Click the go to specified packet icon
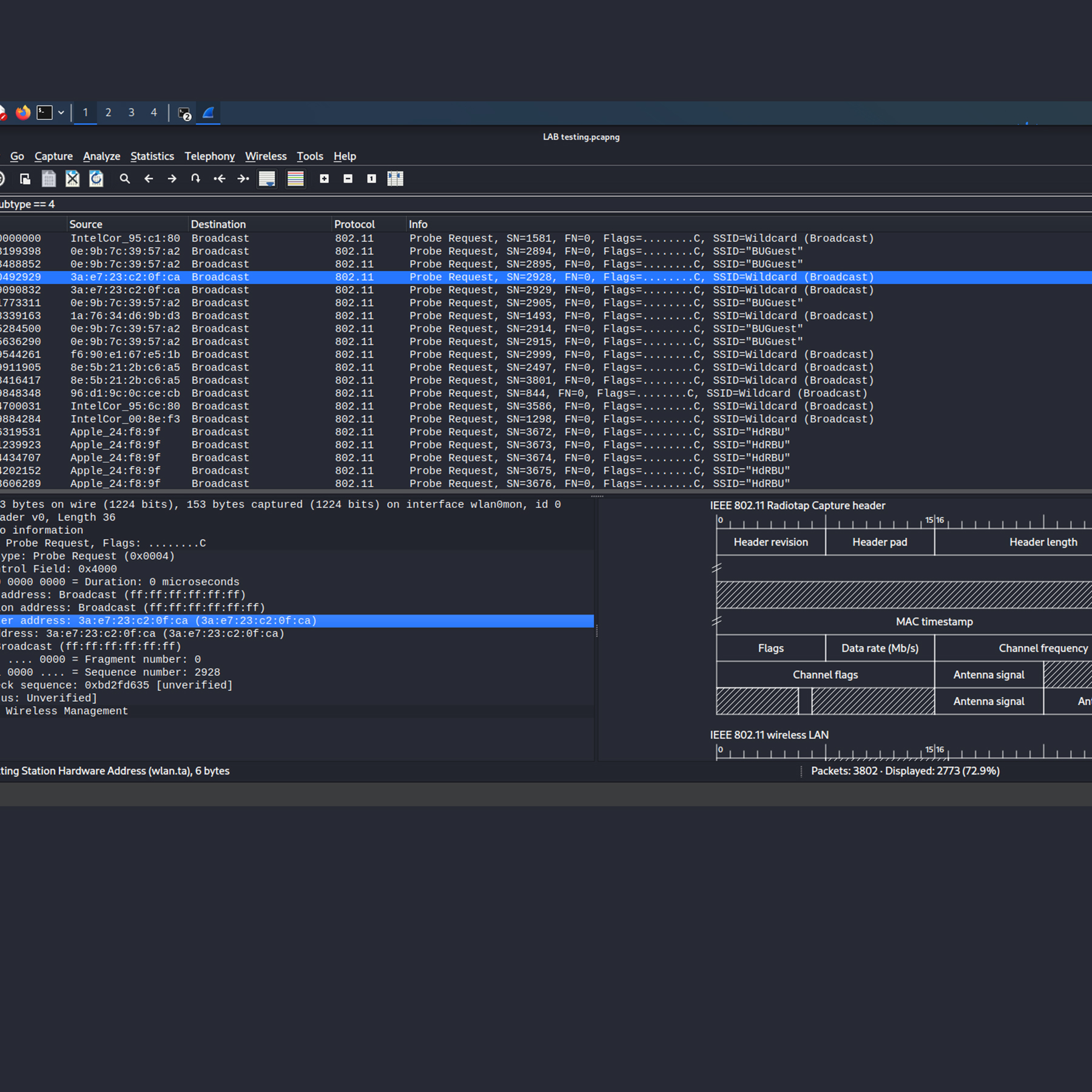 point(195,179)
